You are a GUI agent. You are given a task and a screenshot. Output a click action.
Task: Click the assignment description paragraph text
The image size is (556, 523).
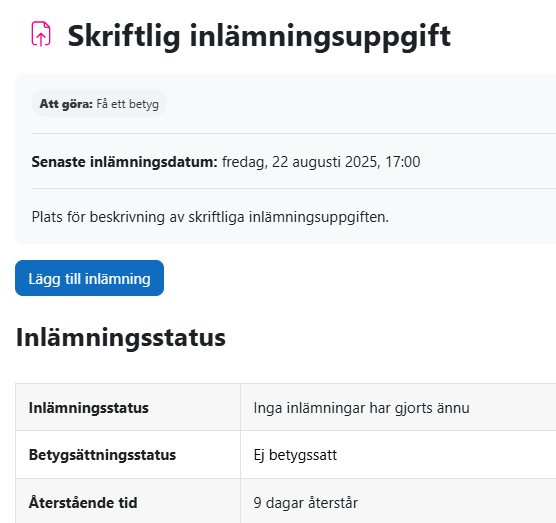click(x=210, y=217)
